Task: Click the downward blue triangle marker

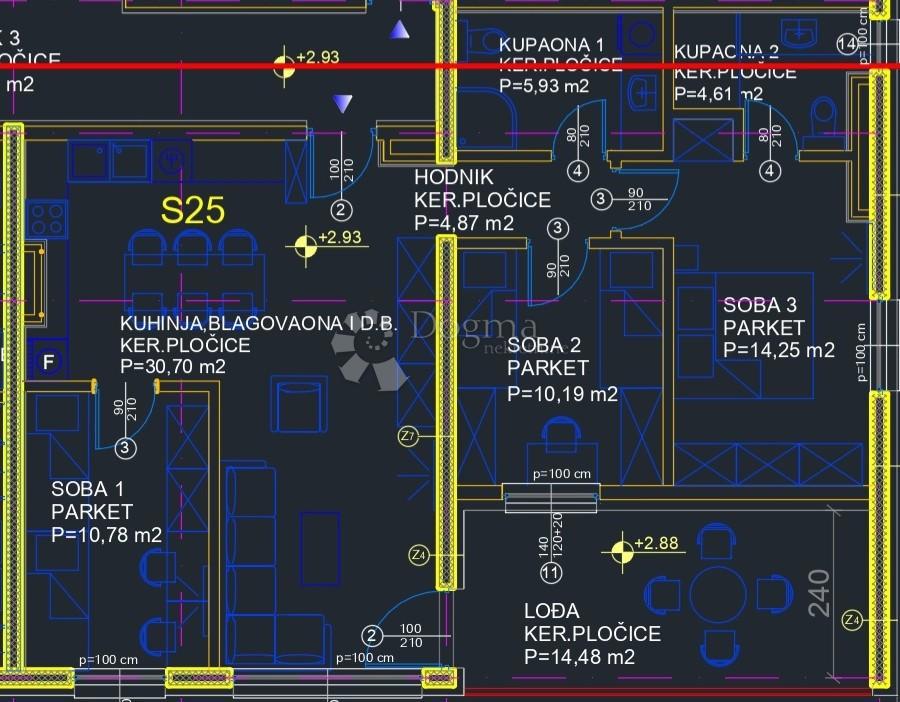Action: pos(342,103)
